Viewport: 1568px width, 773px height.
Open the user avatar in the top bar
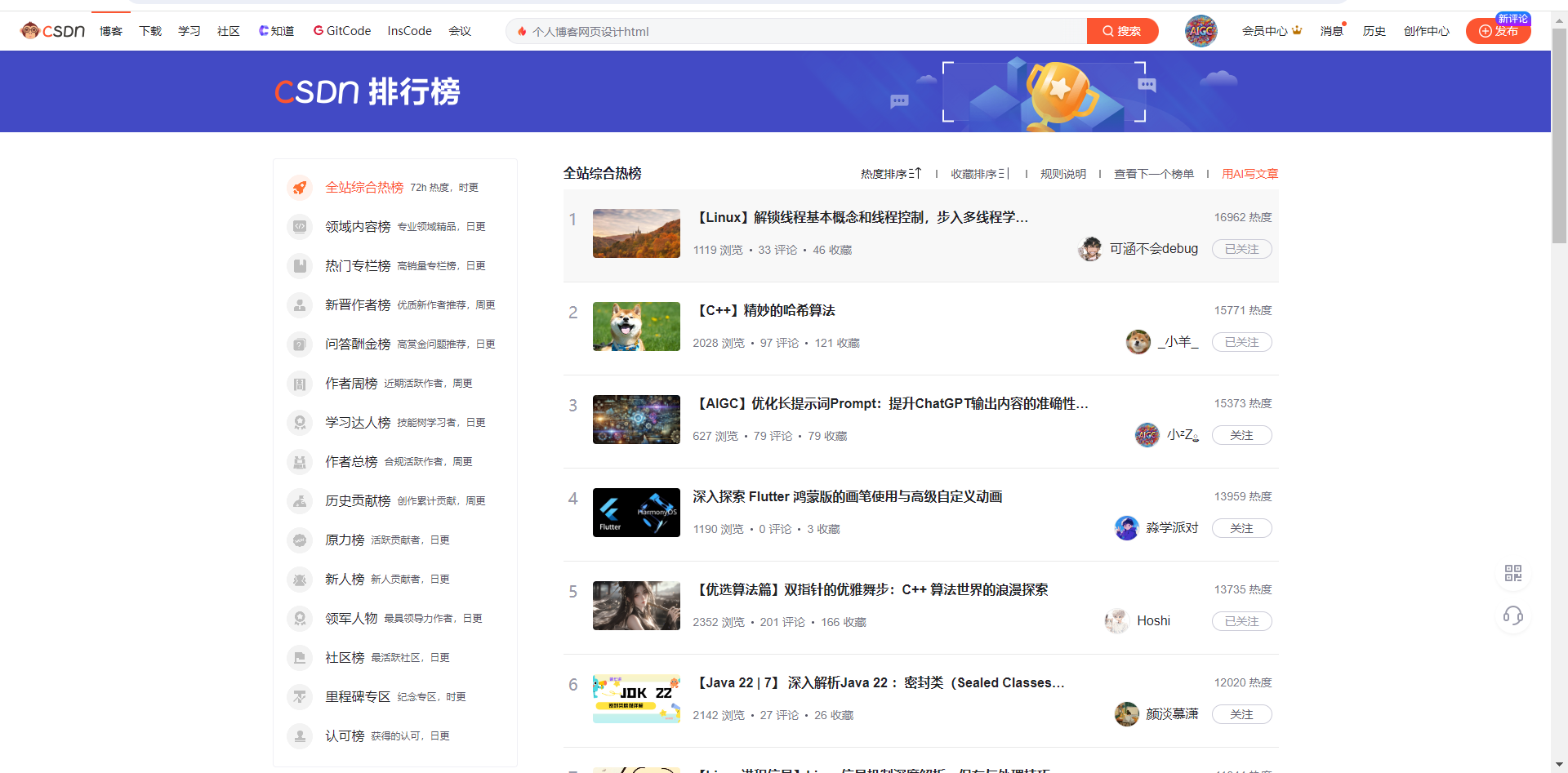1200,31
